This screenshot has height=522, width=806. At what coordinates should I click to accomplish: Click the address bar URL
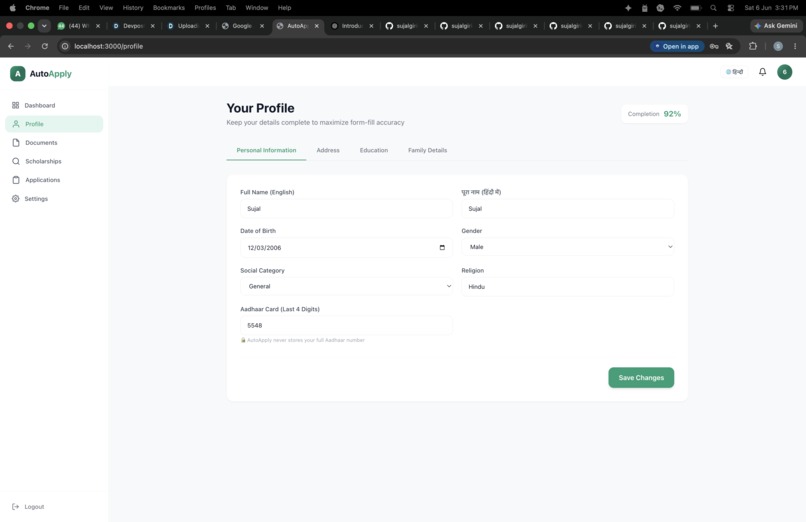point(108,46)
